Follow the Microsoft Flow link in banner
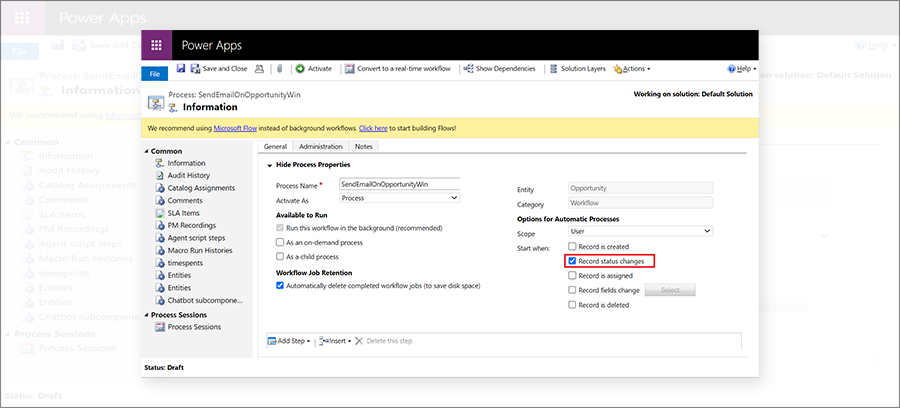Viewport: 900px width, 408px height. [x=234, y=129]
